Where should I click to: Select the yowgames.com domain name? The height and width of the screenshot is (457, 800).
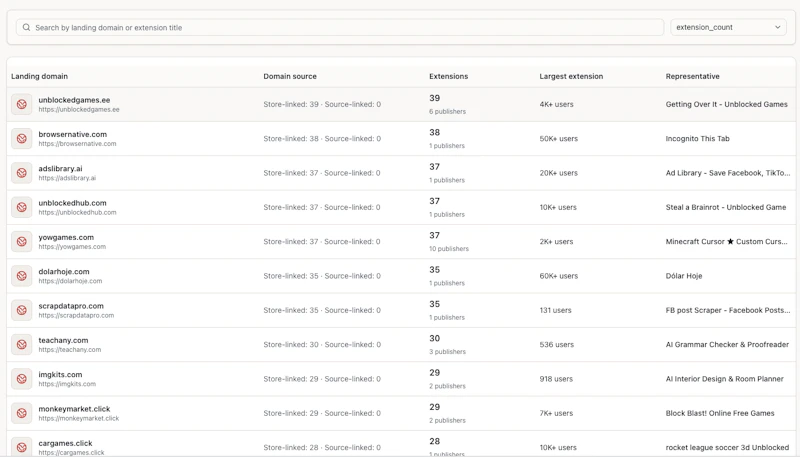coord(66,238)
